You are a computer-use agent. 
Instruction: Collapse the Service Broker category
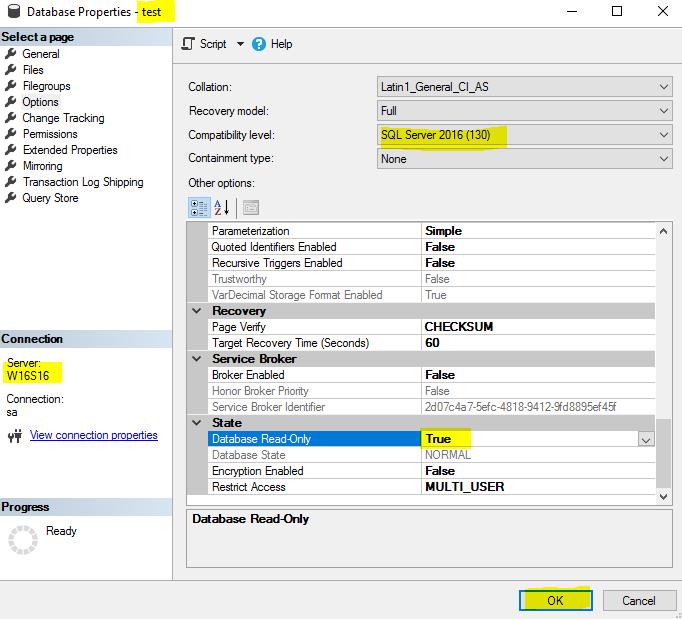click(x=197, y=359)
